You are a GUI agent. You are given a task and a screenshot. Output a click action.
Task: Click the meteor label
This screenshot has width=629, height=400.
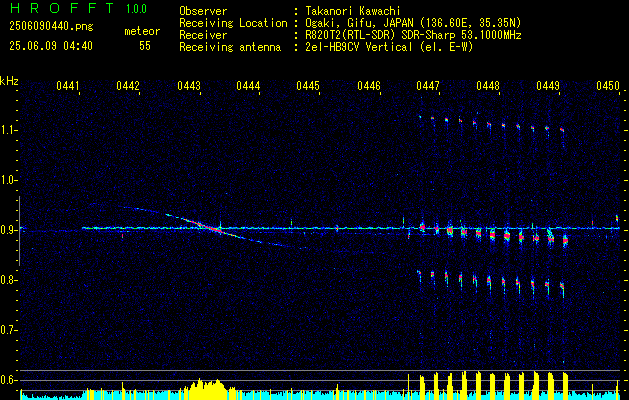(142, 31)
